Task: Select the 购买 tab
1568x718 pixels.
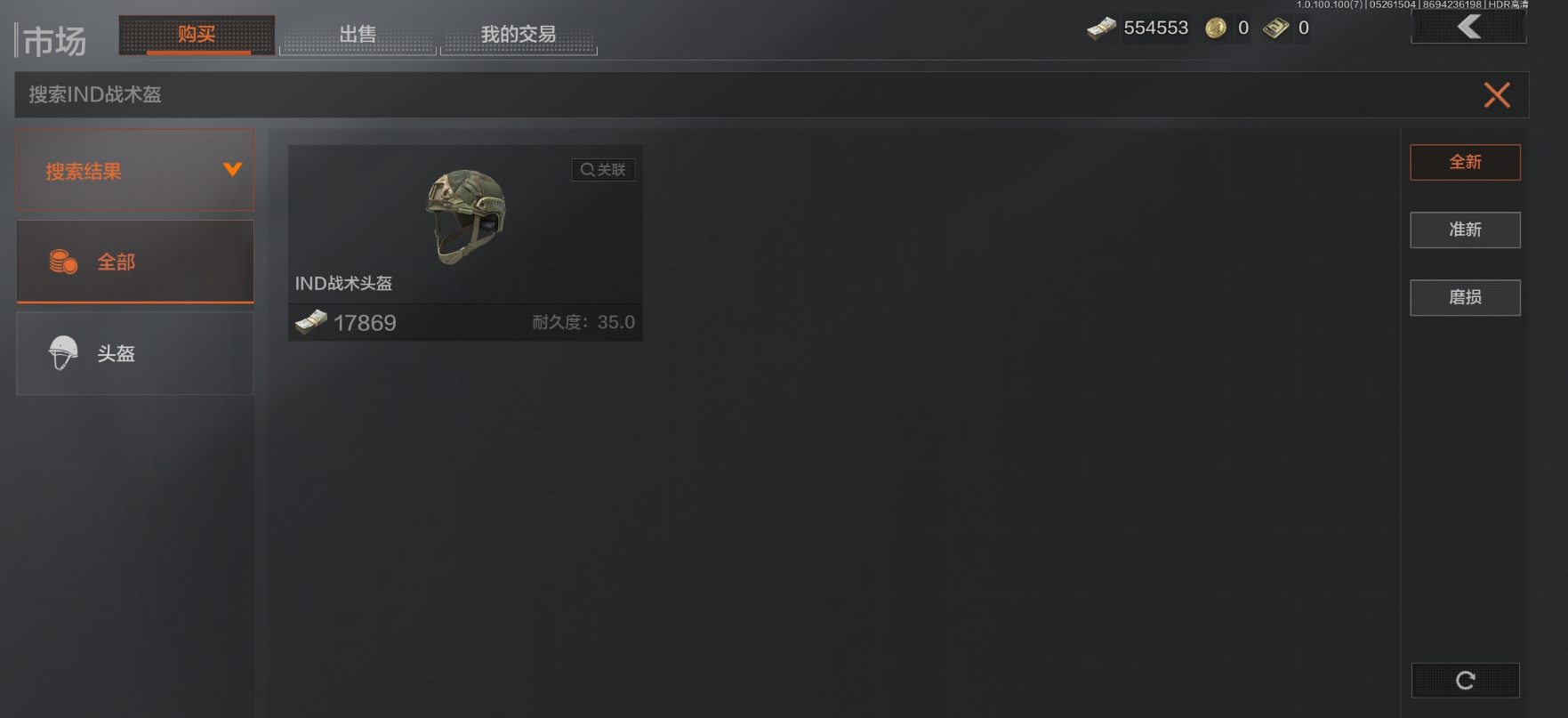Action: [x=197, y=35]
